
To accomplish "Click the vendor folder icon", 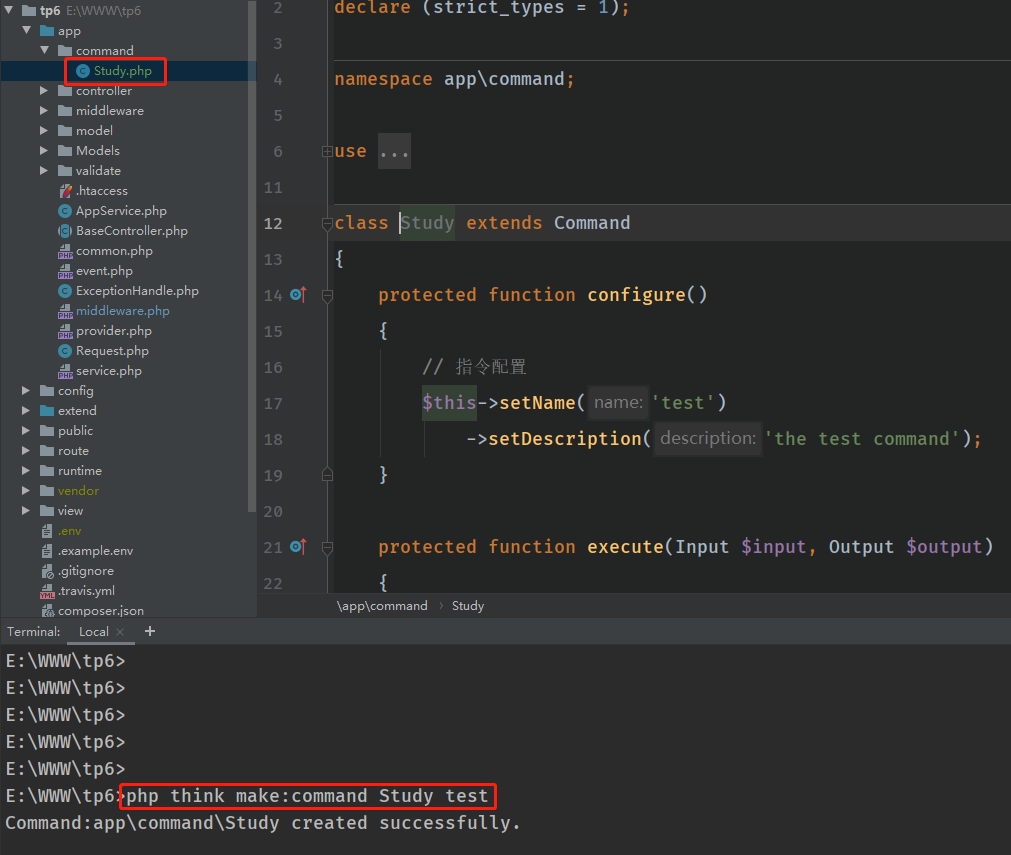I will pyautogui.click(x=47, y=491).
